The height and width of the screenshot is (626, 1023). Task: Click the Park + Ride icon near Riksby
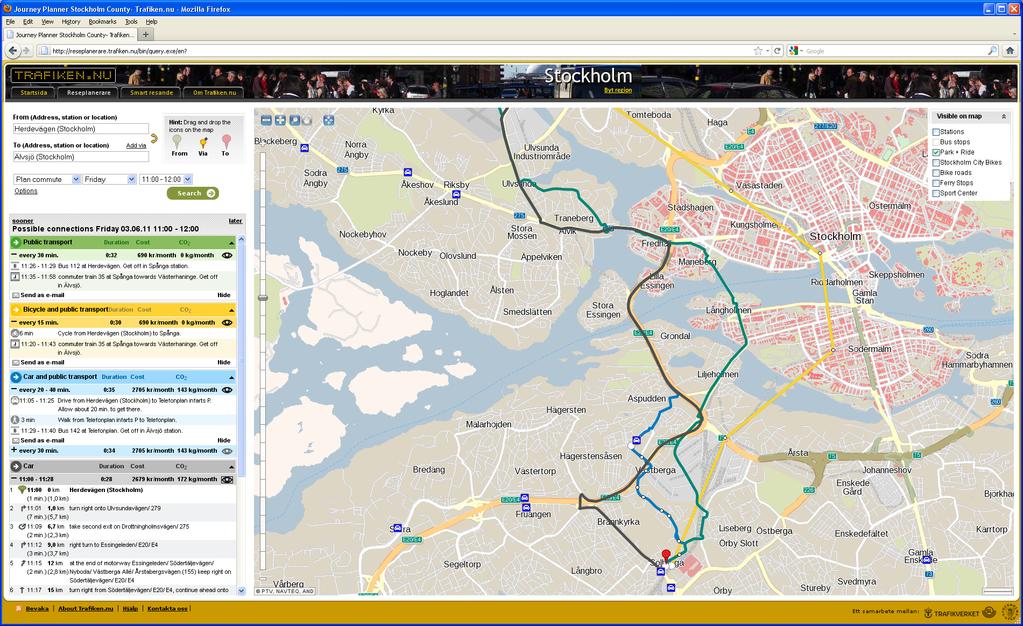[456, 195]
